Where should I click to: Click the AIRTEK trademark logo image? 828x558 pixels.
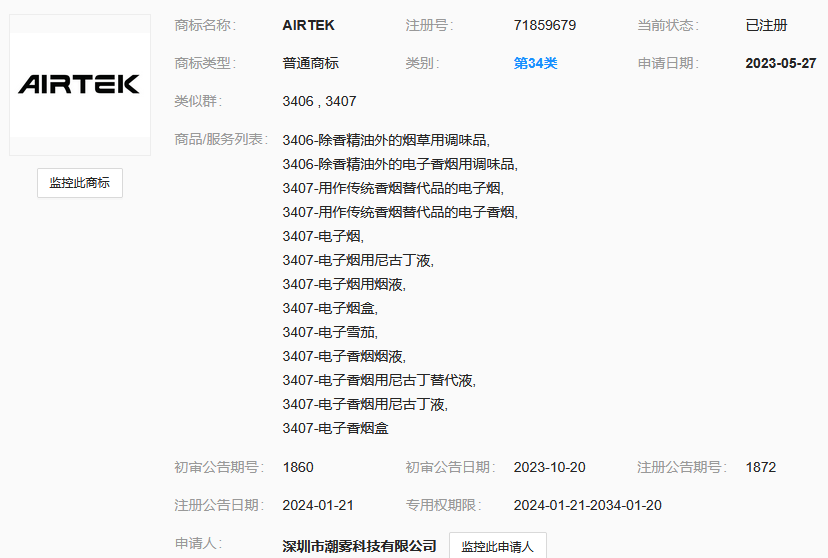click(80, 85)
